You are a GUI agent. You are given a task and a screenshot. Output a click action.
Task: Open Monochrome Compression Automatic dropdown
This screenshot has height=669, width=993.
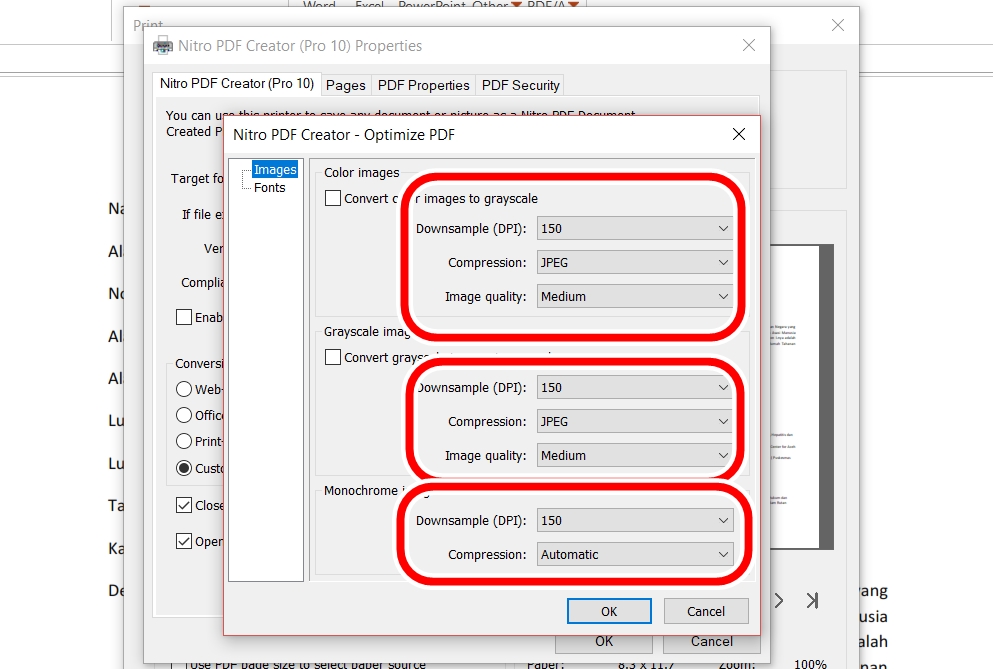(x=635, y=554)
